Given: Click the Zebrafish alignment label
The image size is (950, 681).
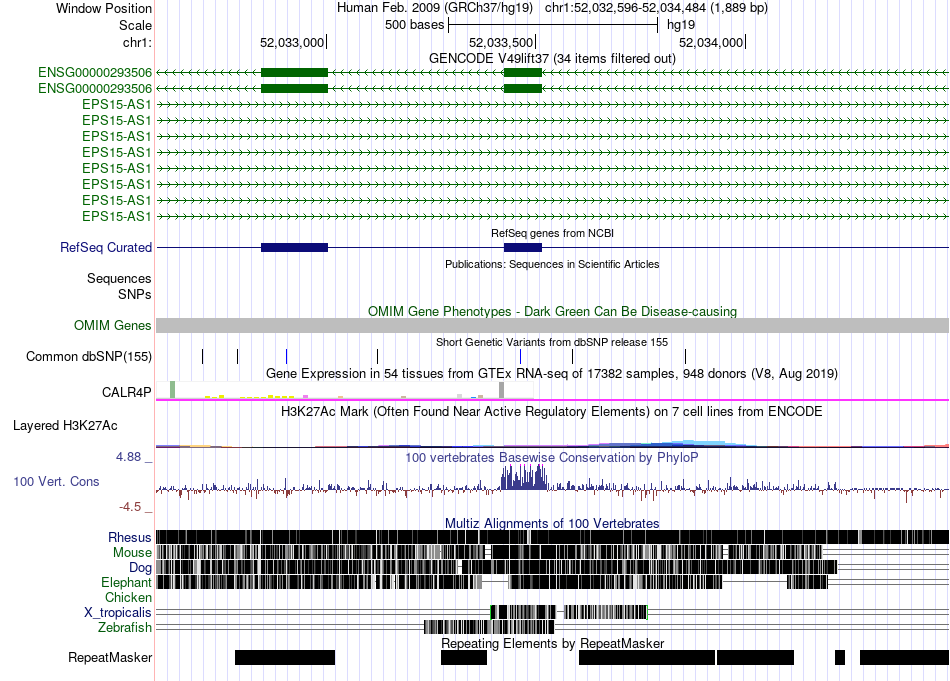Looking at the screenshot, I should click(125, 627).
